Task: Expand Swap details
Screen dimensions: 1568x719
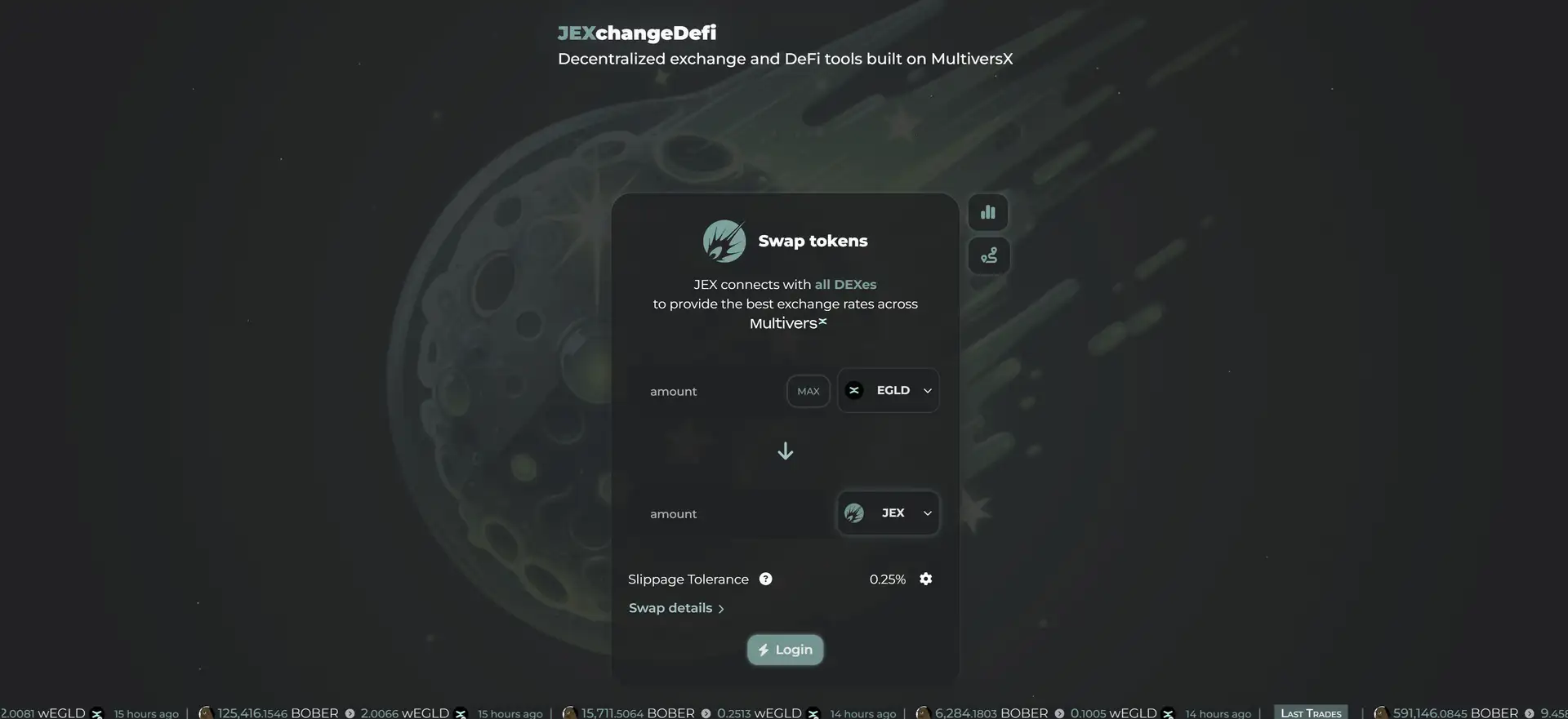Action: [676, 608]
